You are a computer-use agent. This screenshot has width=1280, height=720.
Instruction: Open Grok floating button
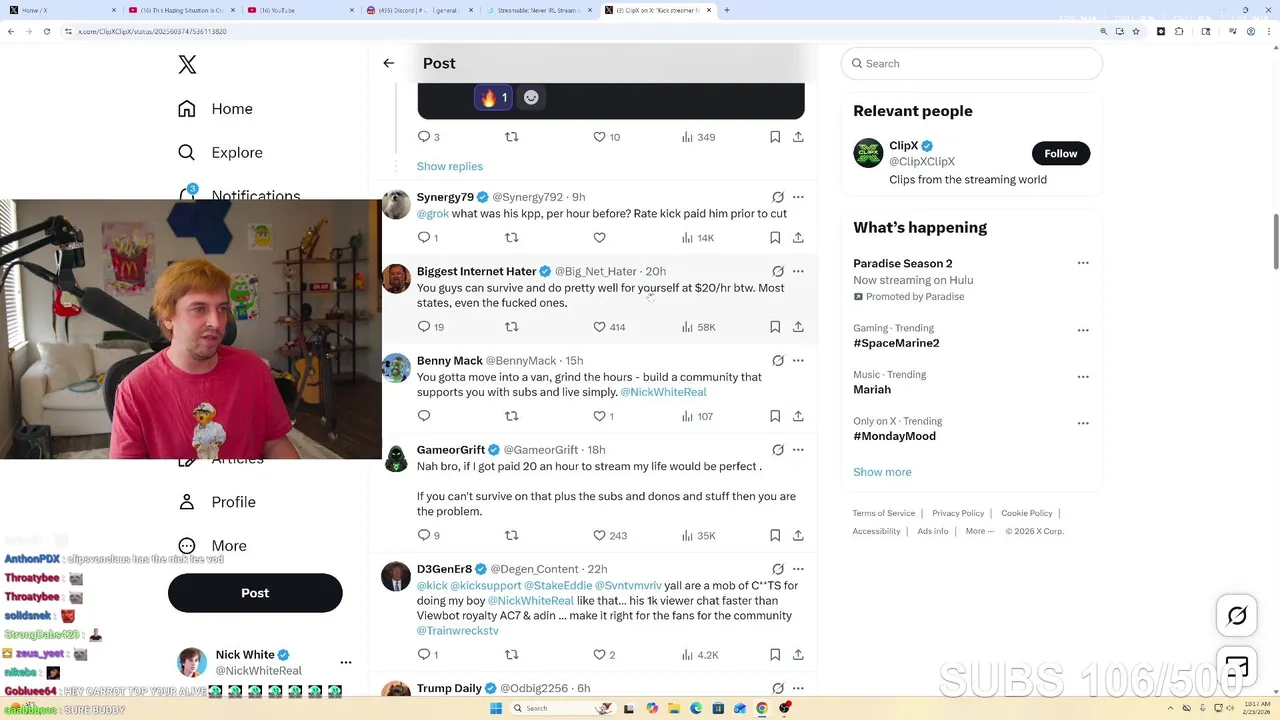pyautogui.click(x=1237, y=616)
